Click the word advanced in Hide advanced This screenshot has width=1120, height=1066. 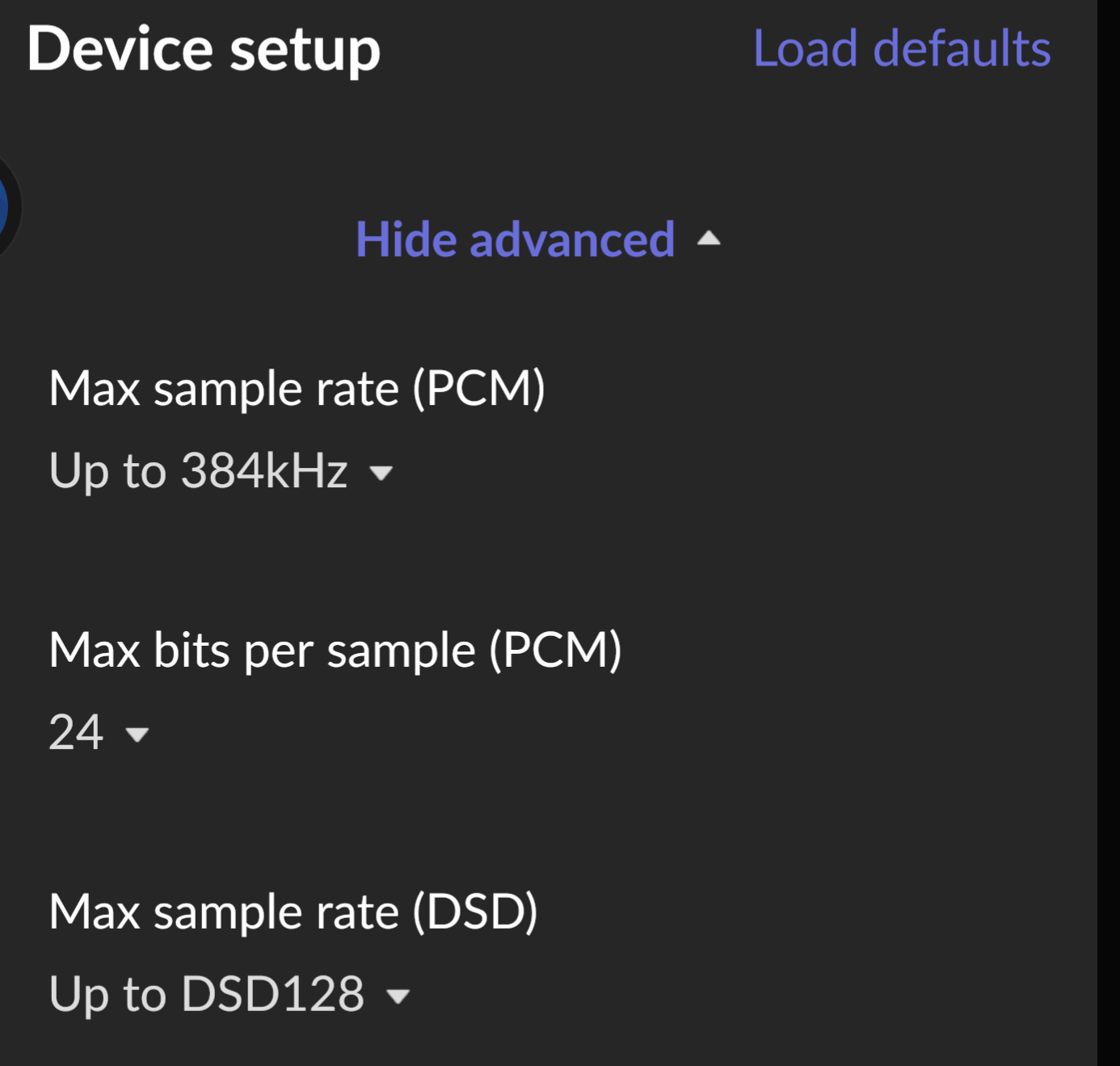572,240
